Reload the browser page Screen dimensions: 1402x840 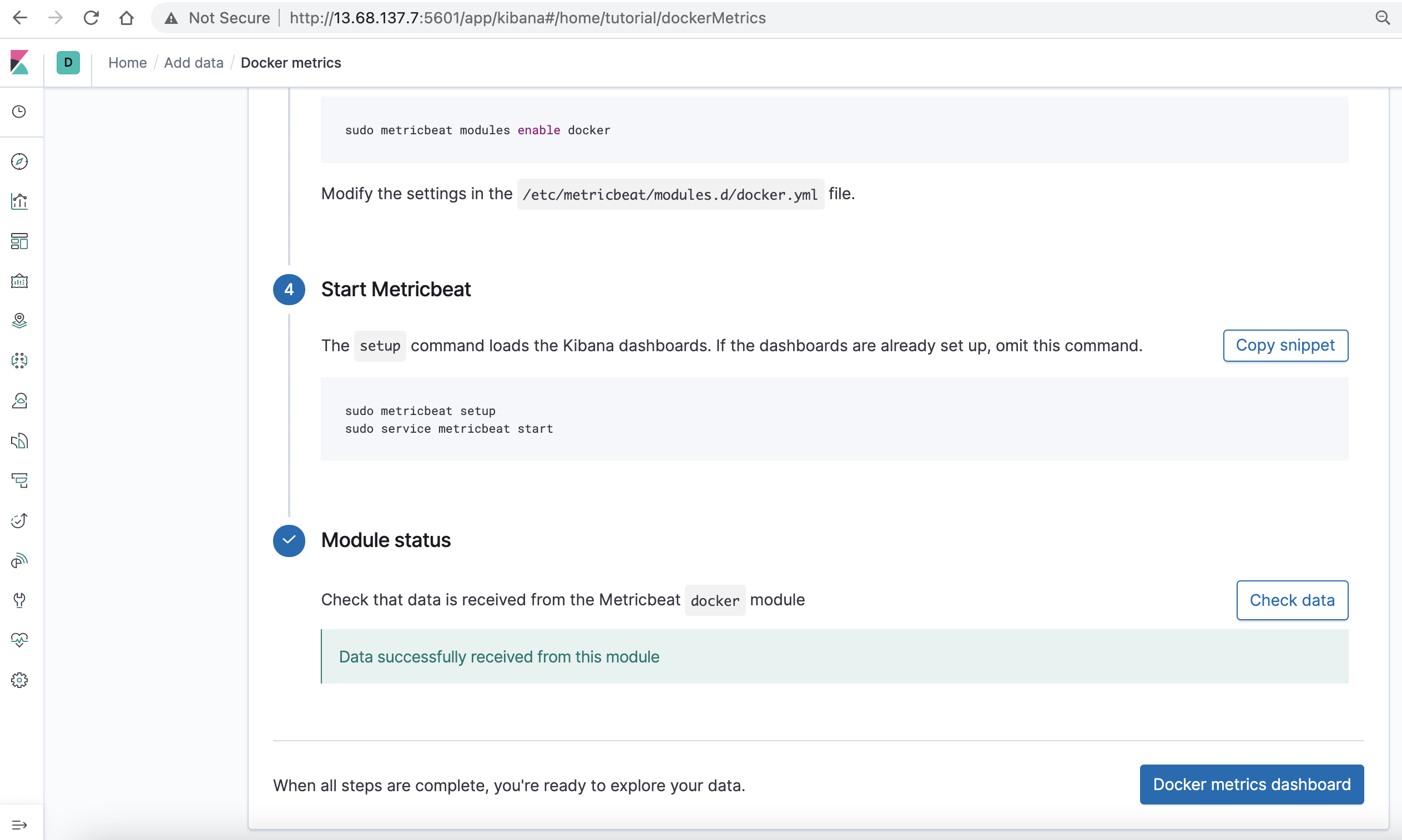(x=91, y=18)
